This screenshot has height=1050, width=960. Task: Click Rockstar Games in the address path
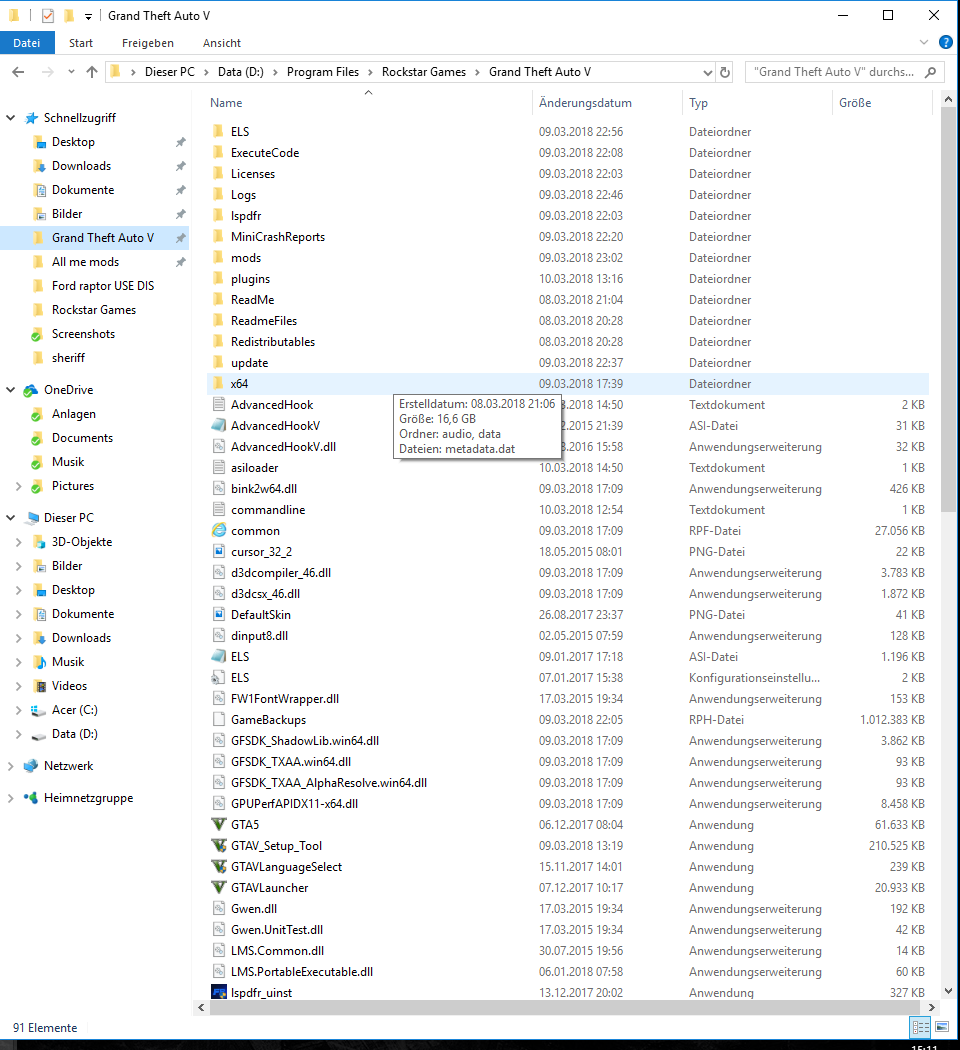424,72
